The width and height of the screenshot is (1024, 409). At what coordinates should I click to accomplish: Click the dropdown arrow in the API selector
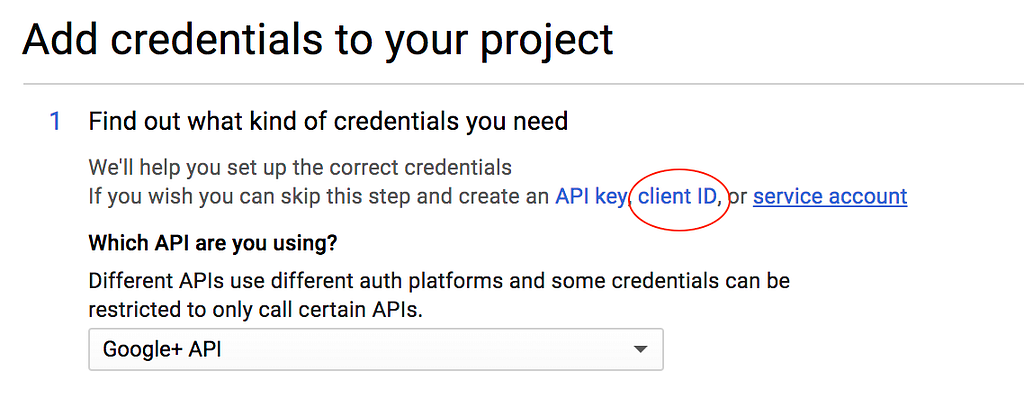[x=641, y=350]
